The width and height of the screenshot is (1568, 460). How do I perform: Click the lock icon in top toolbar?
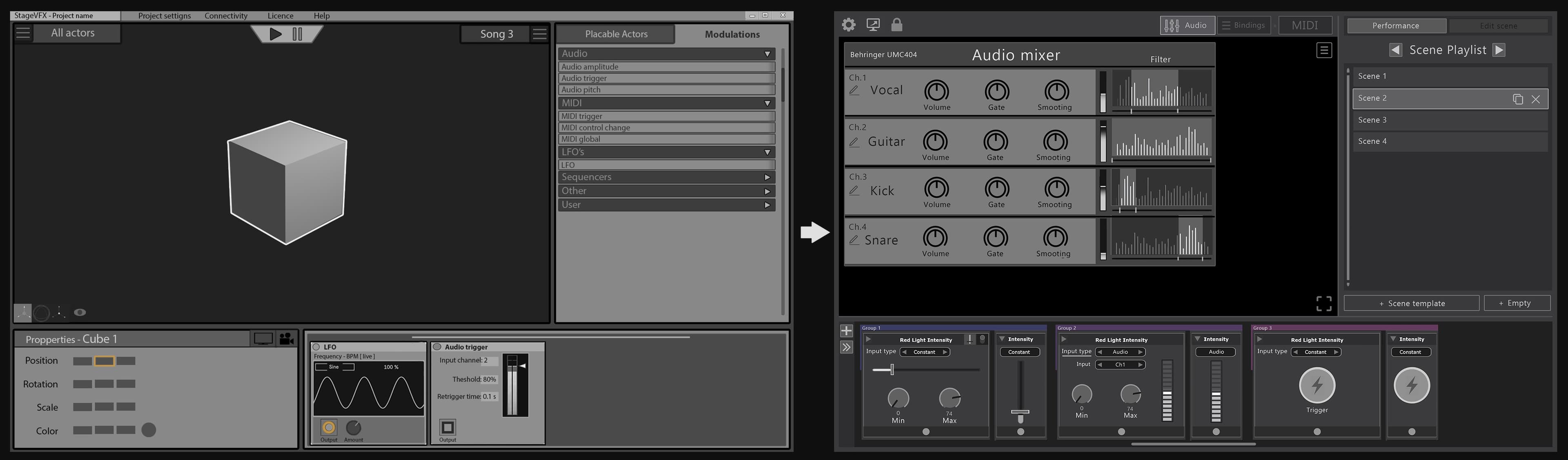(x=897, y=25)
